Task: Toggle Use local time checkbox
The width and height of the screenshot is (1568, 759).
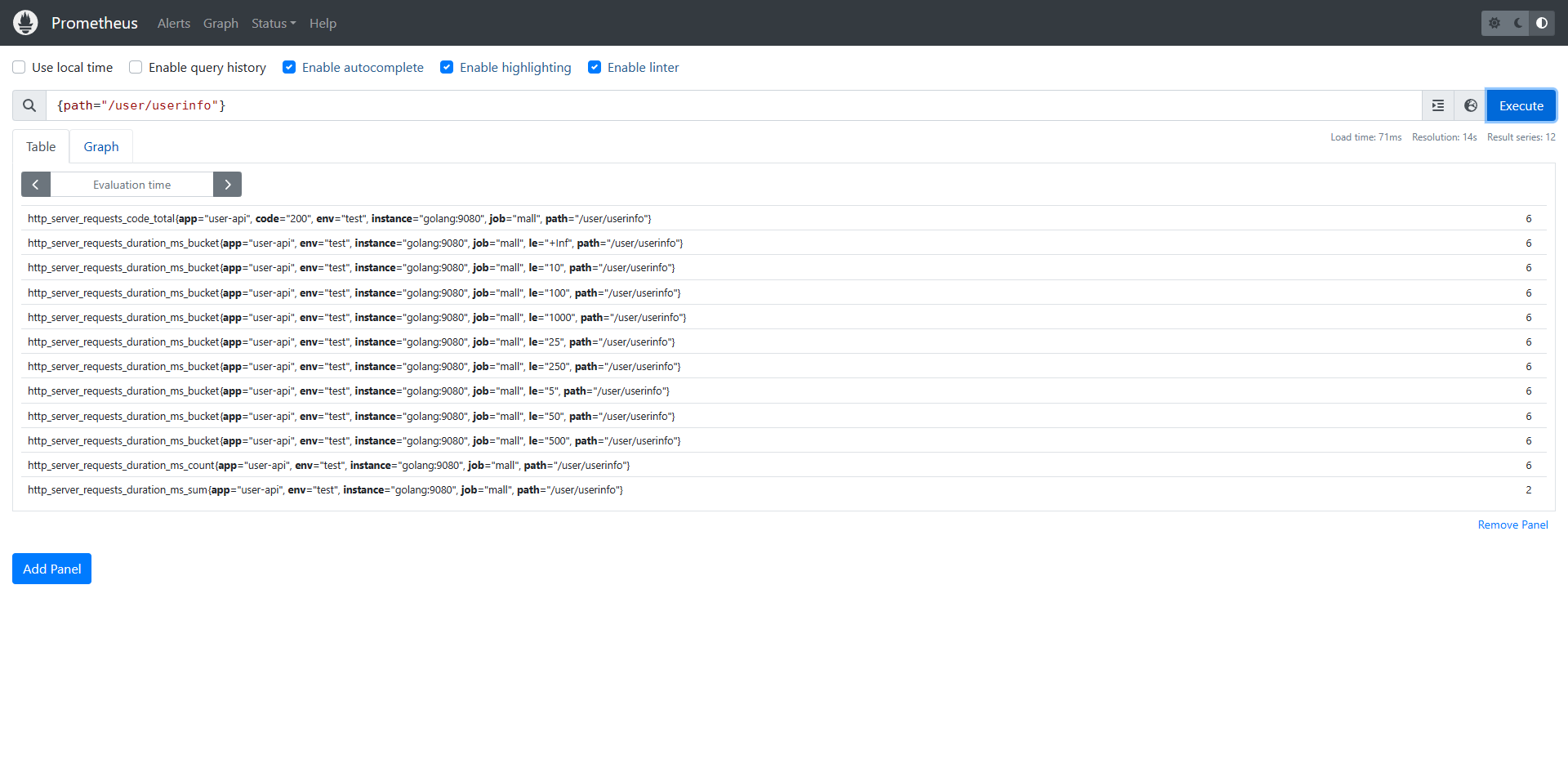Action: pos(19,67)
